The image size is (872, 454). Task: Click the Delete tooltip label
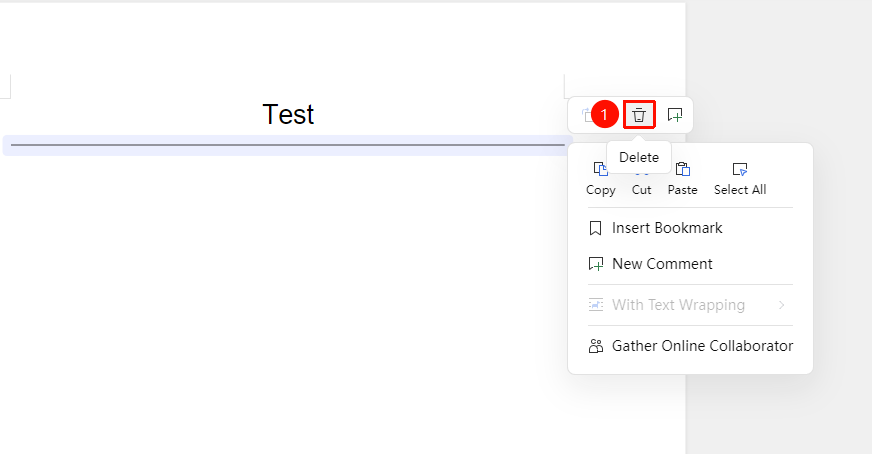(x=639, y=157)
